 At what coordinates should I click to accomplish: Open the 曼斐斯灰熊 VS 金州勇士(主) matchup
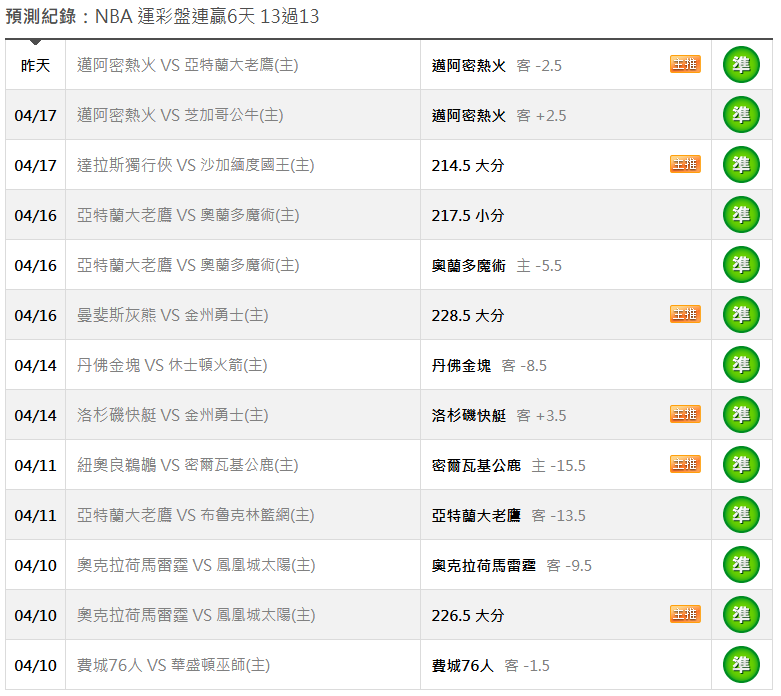[x=172, y=315]
